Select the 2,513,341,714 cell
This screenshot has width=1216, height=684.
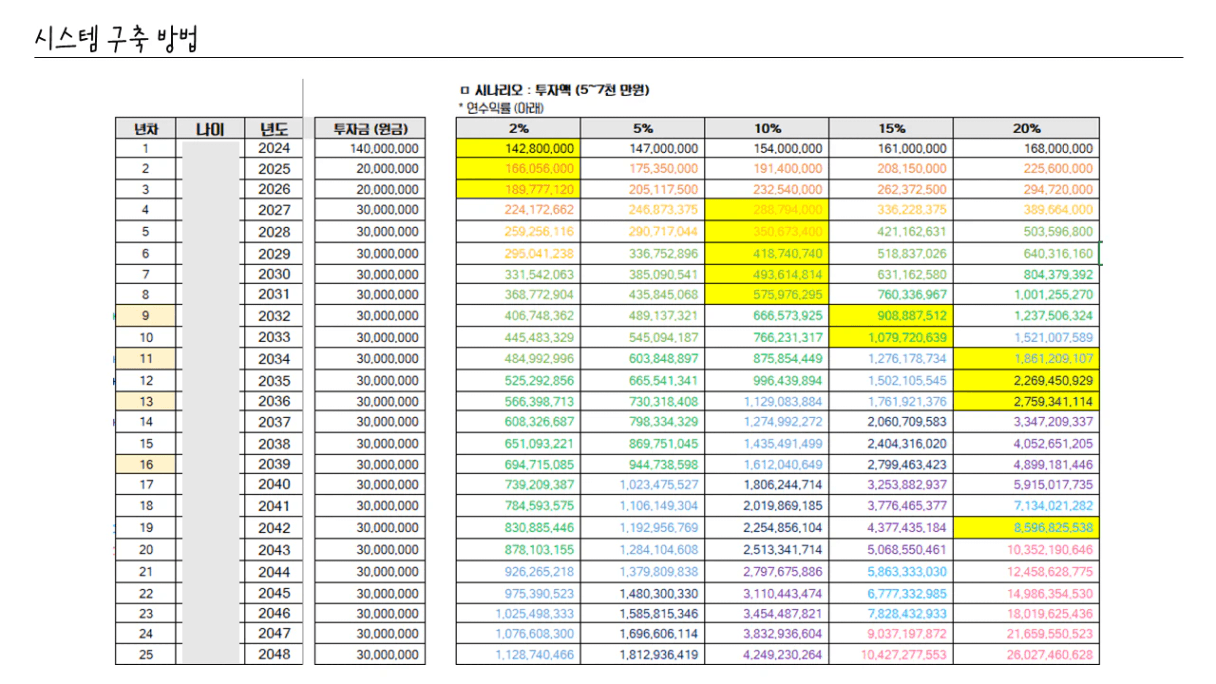[766, 549]
